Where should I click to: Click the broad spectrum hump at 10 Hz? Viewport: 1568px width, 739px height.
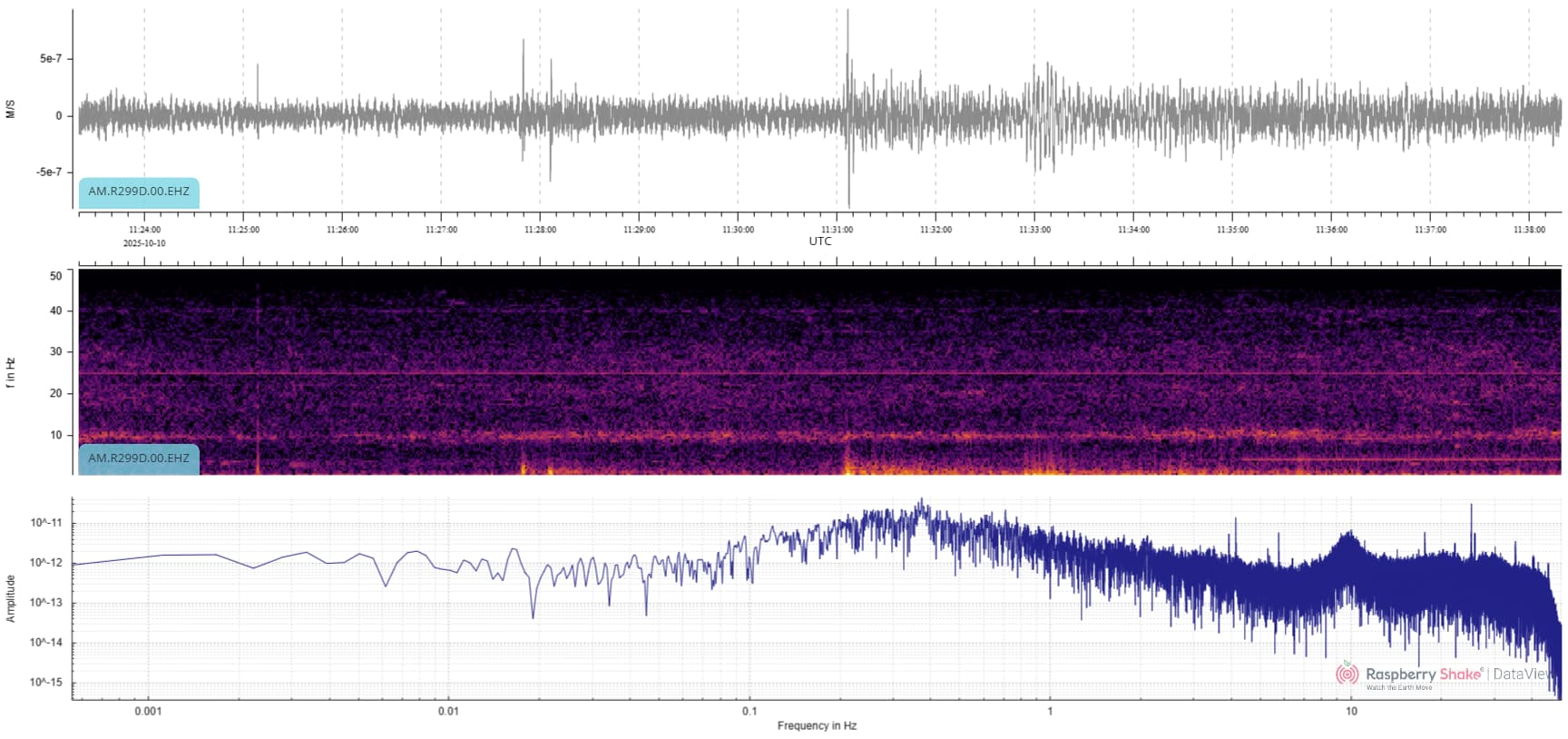[x=1347, y=545]
